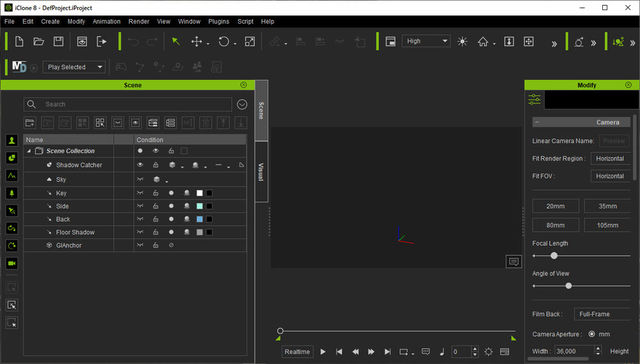The width and height of the screenshot is (640, 364).
Task: Switch to the Visual side tab
Action: click(261, 172)
